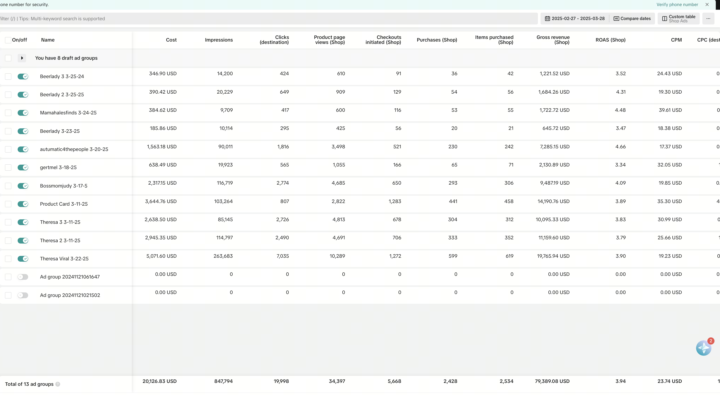
Task: Turn on Ad group 20241121021502
Action: 23,295
